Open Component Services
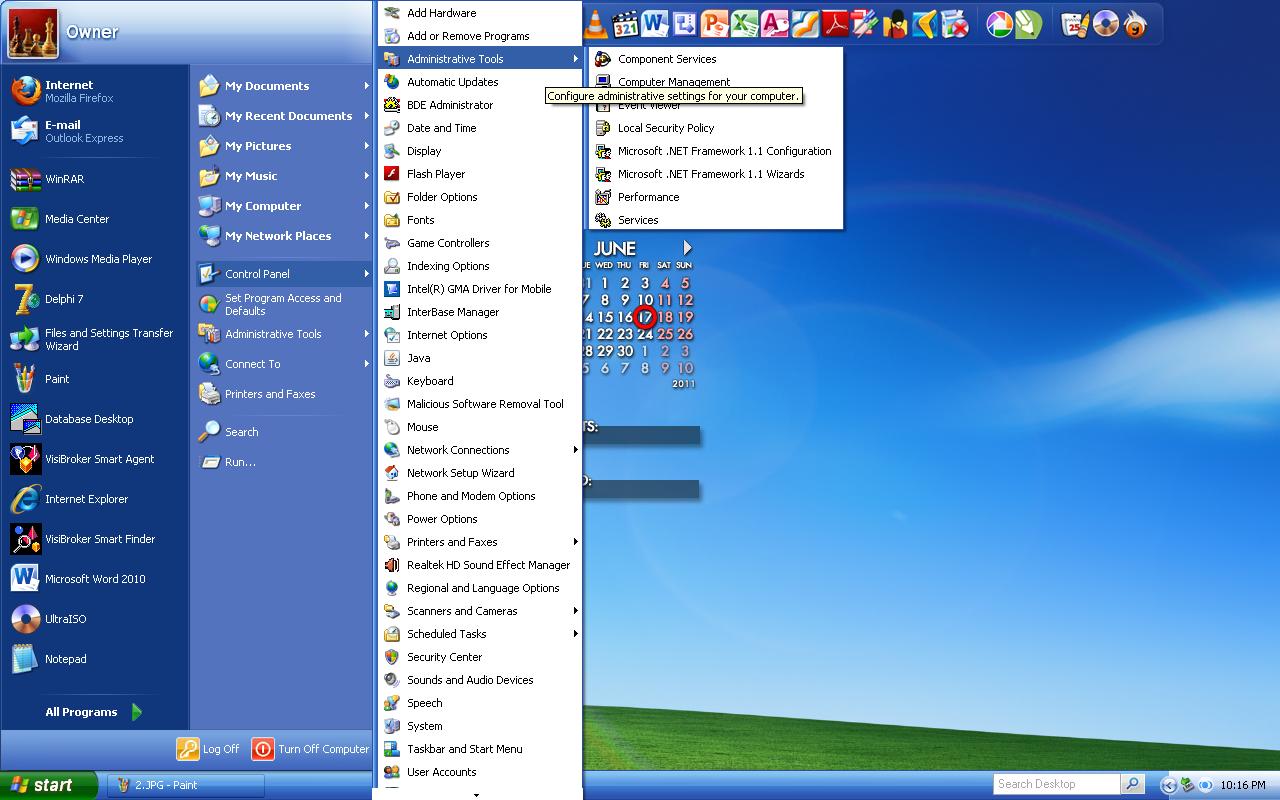1280x800 pixels. coord(716,59)
